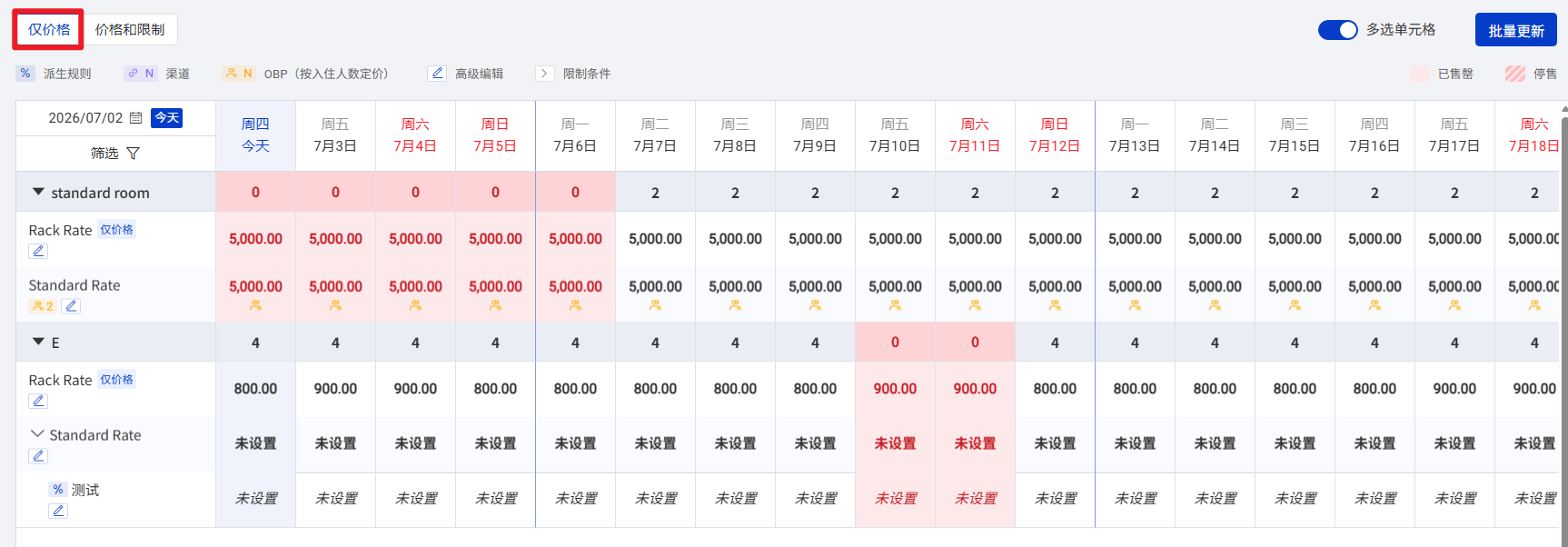Select E availability count "0" on 7月10日
This screenshot has width=1568, height=547.
pyautogui.click(x=895, y=343)
